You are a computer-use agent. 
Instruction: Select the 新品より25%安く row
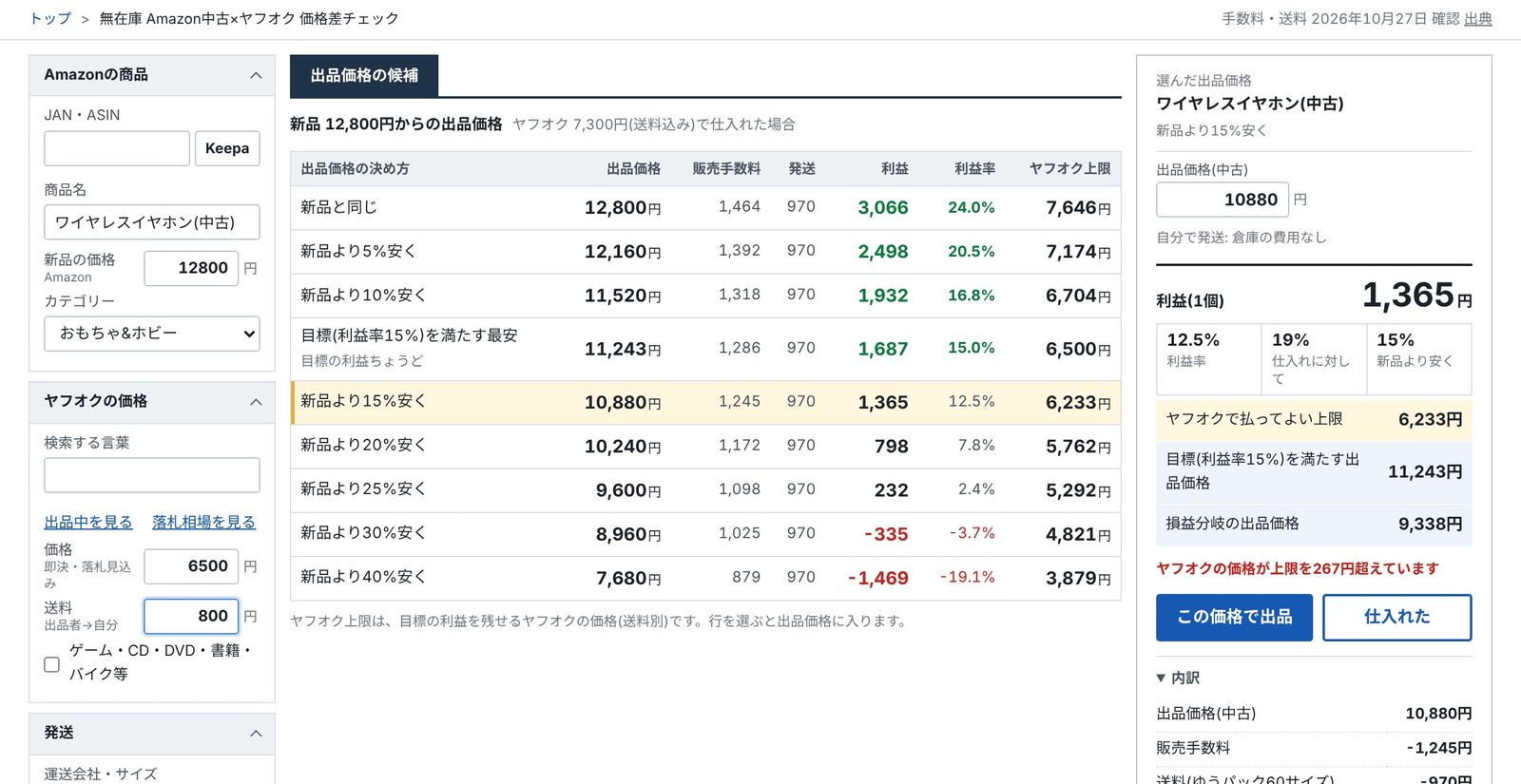(x=705, y=489)
